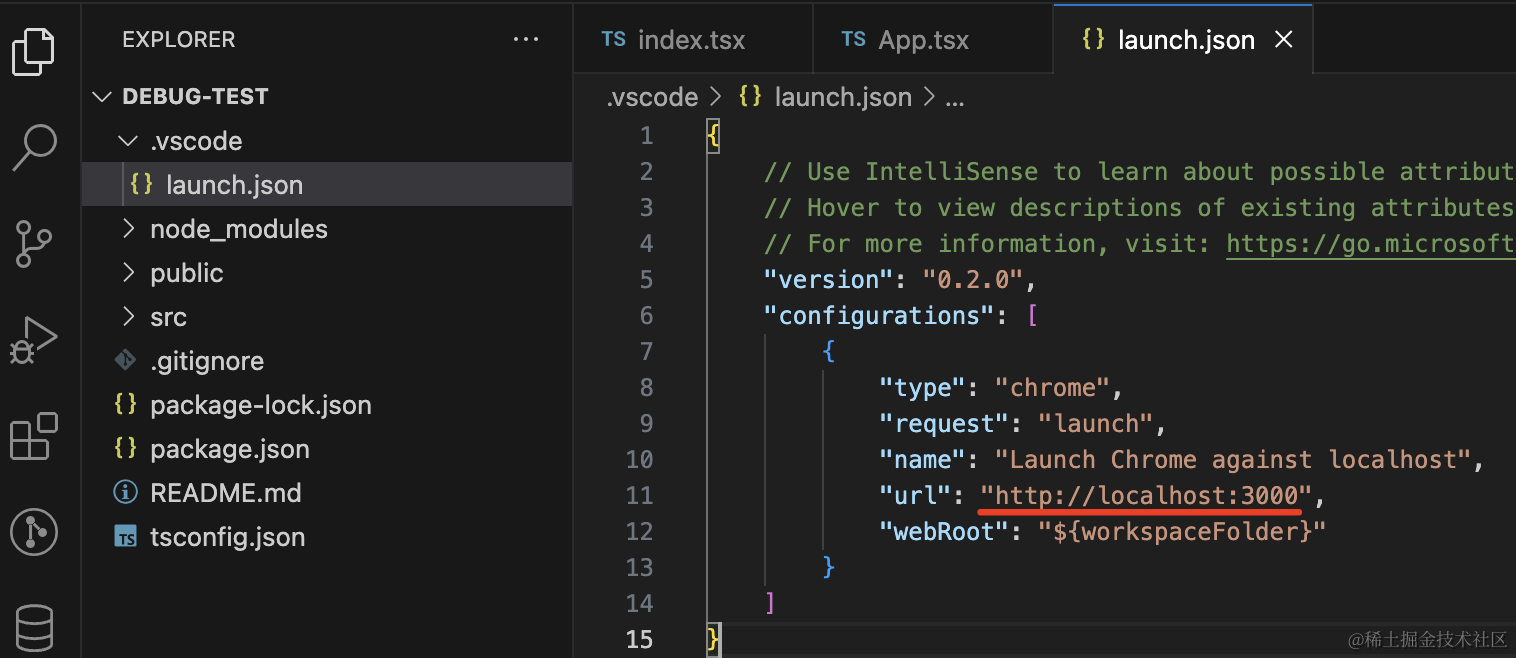Open package.json in explorer
This screenshot has height=658, width=1516.
327,449
